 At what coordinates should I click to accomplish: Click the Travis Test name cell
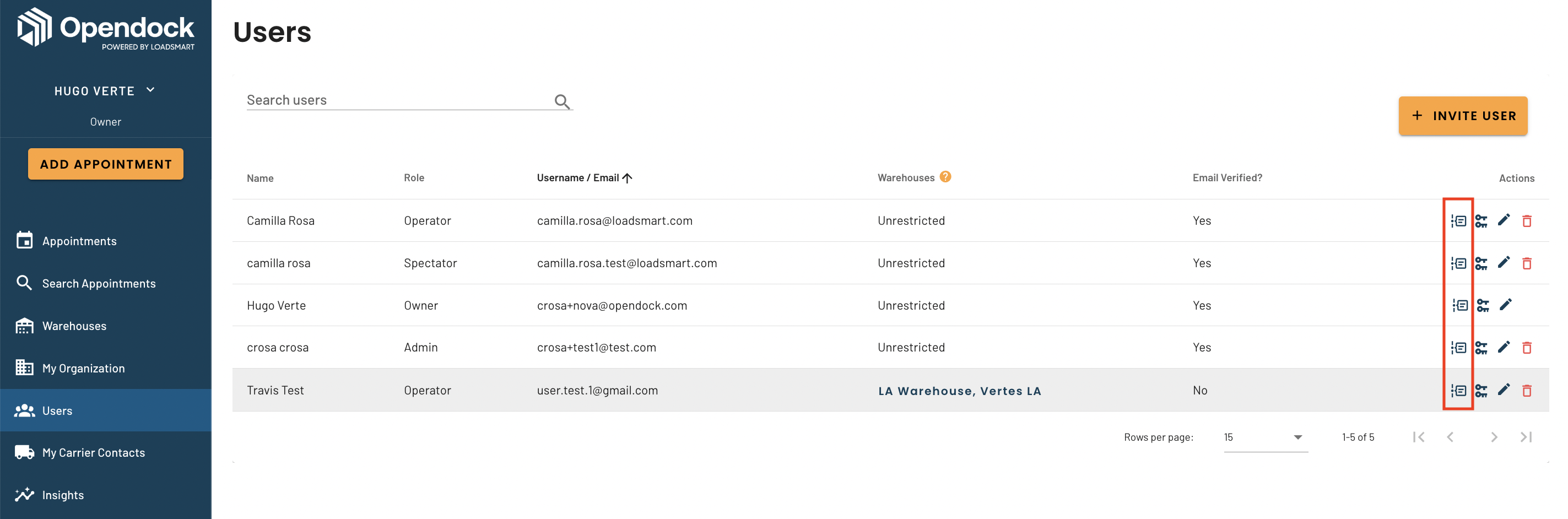tap(275, 391)
